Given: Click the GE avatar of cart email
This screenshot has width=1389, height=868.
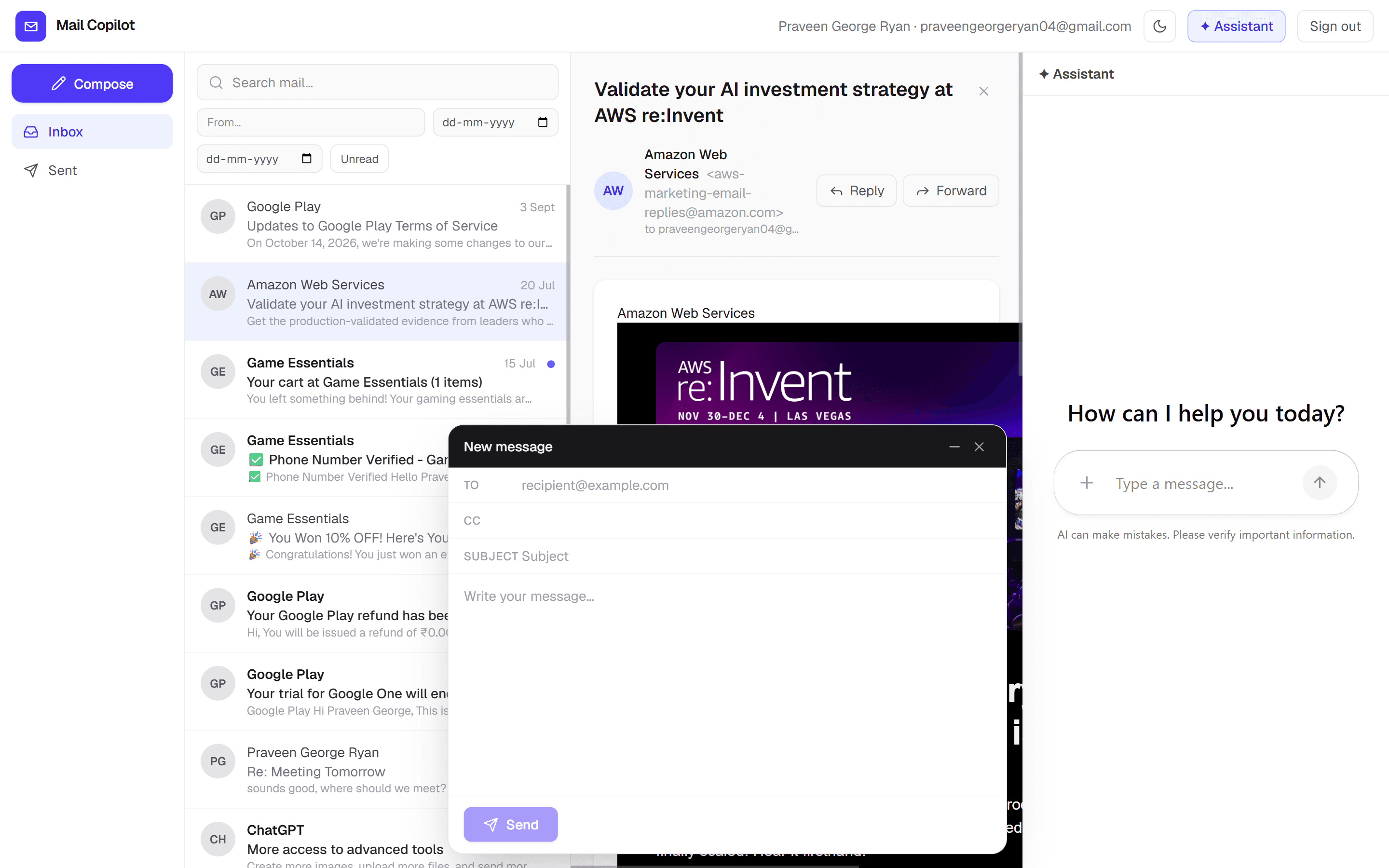Looking at the screenshot, I should pyautogui.click(x=218, y=372).
